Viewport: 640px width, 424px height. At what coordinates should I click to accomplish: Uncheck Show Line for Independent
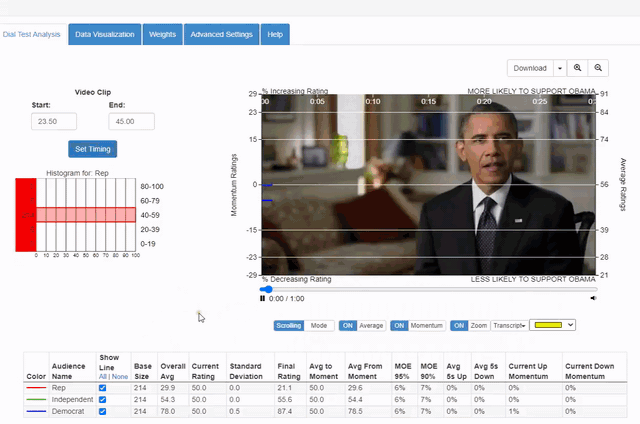pos(102,400)
